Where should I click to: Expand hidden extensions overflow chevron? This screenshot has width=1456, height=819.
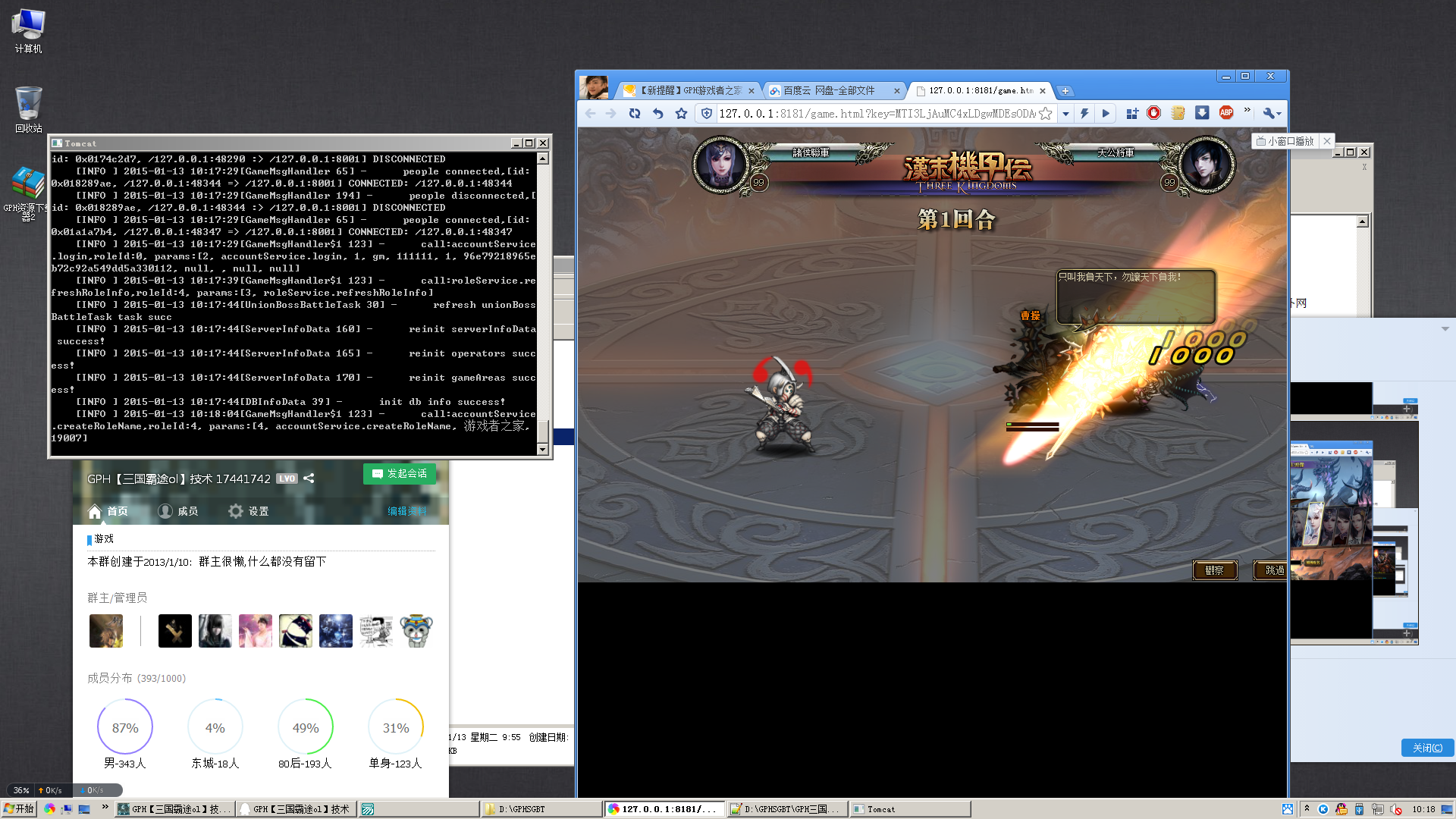tap(1247, 111)
